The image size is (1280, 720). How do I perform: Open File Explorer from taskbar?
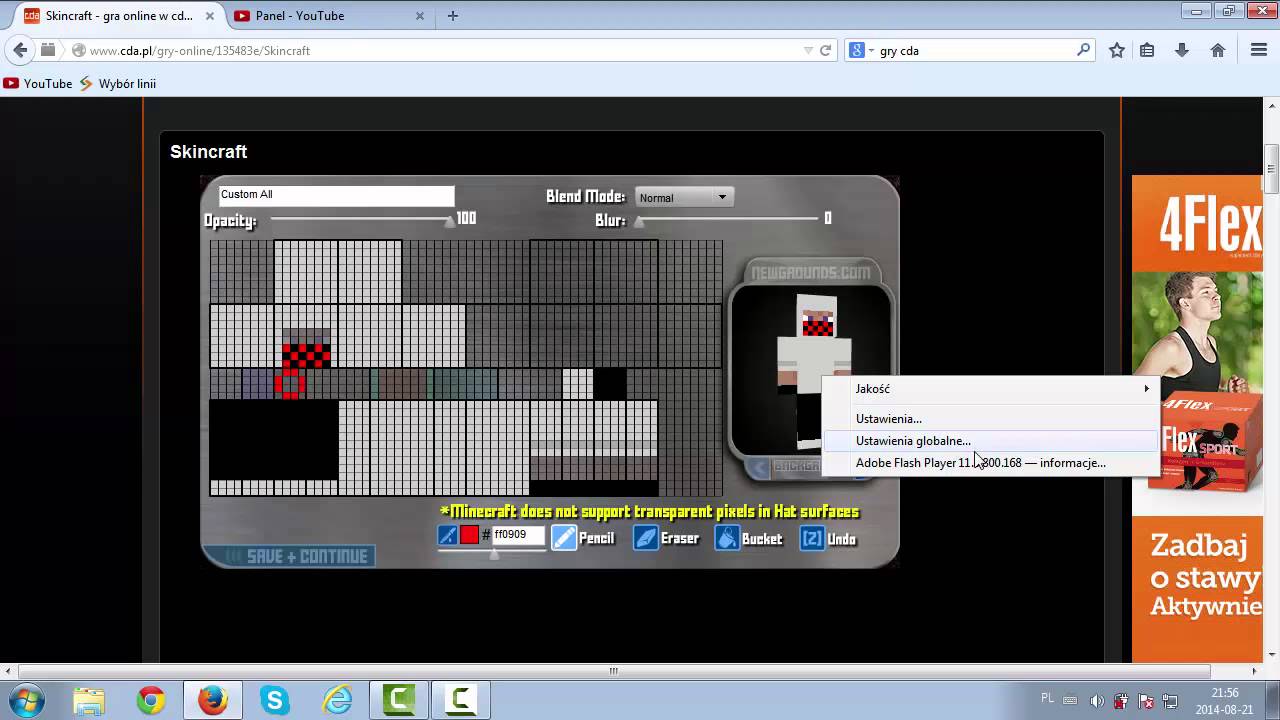[89, 701]
